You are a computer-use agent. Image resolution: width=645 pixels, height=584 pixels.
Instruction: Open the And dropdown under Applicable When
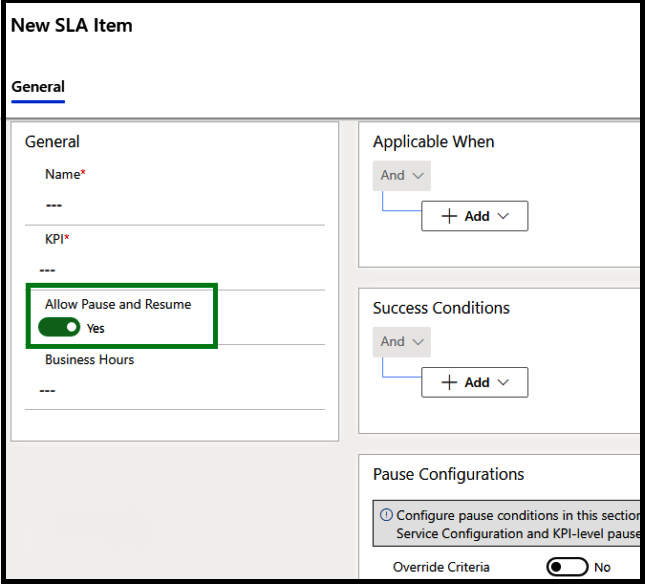[x=401, y=176]
